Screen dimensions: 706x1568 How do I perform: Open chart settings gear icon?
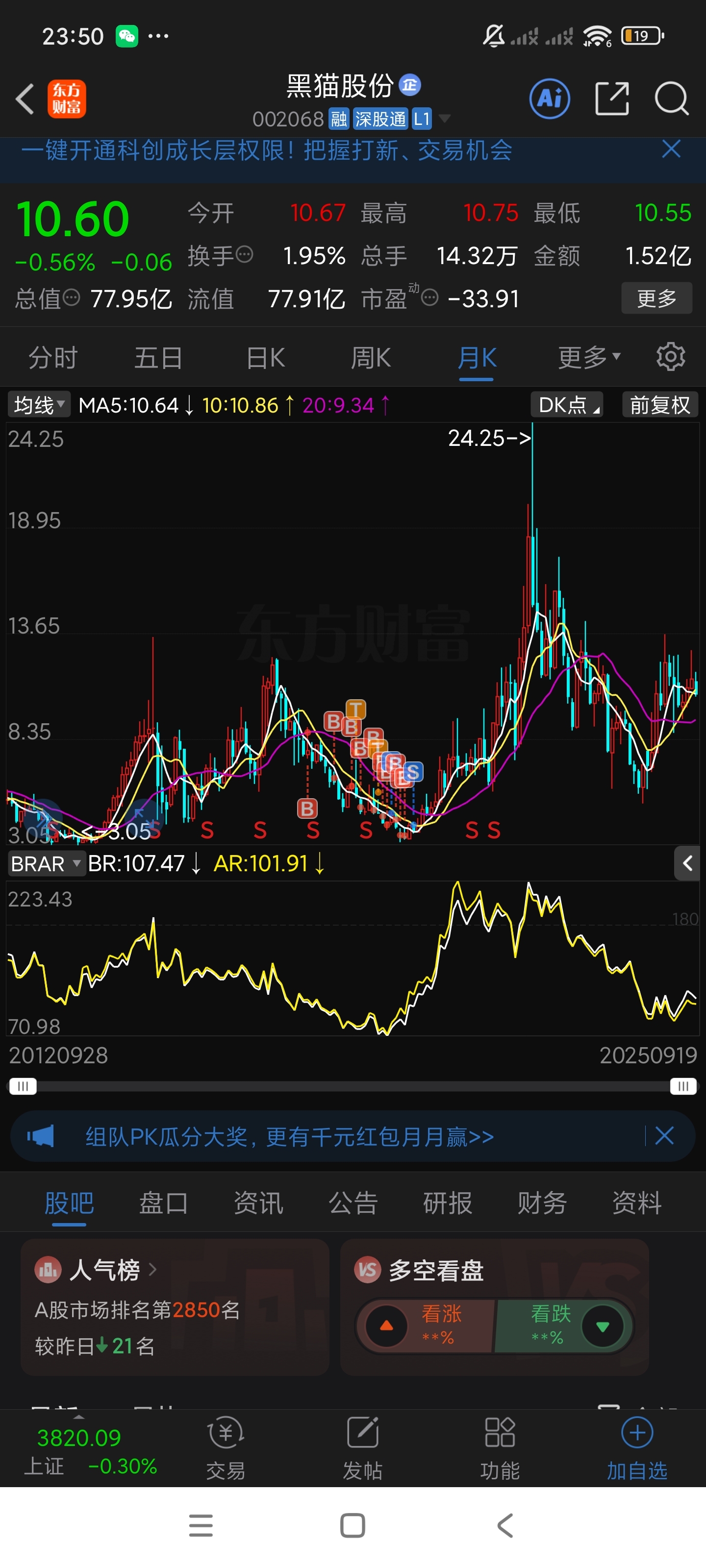[670, 357]
